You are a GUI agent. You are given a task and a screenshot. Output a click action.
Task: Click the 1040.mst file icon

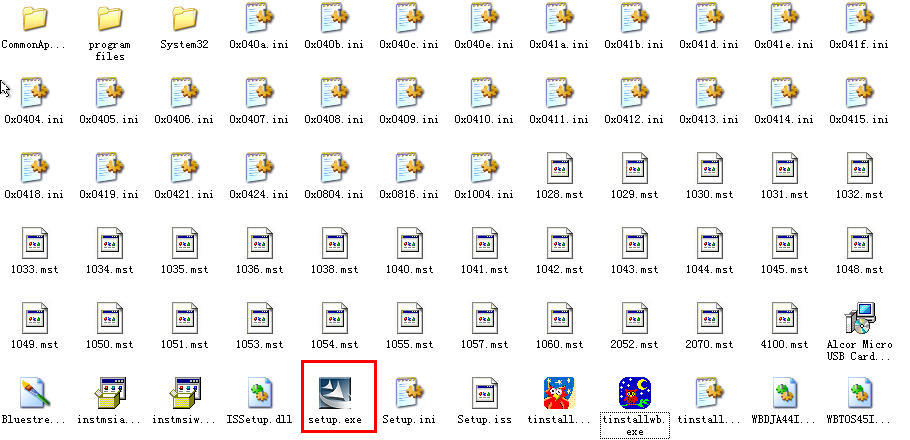pos(410,243)
